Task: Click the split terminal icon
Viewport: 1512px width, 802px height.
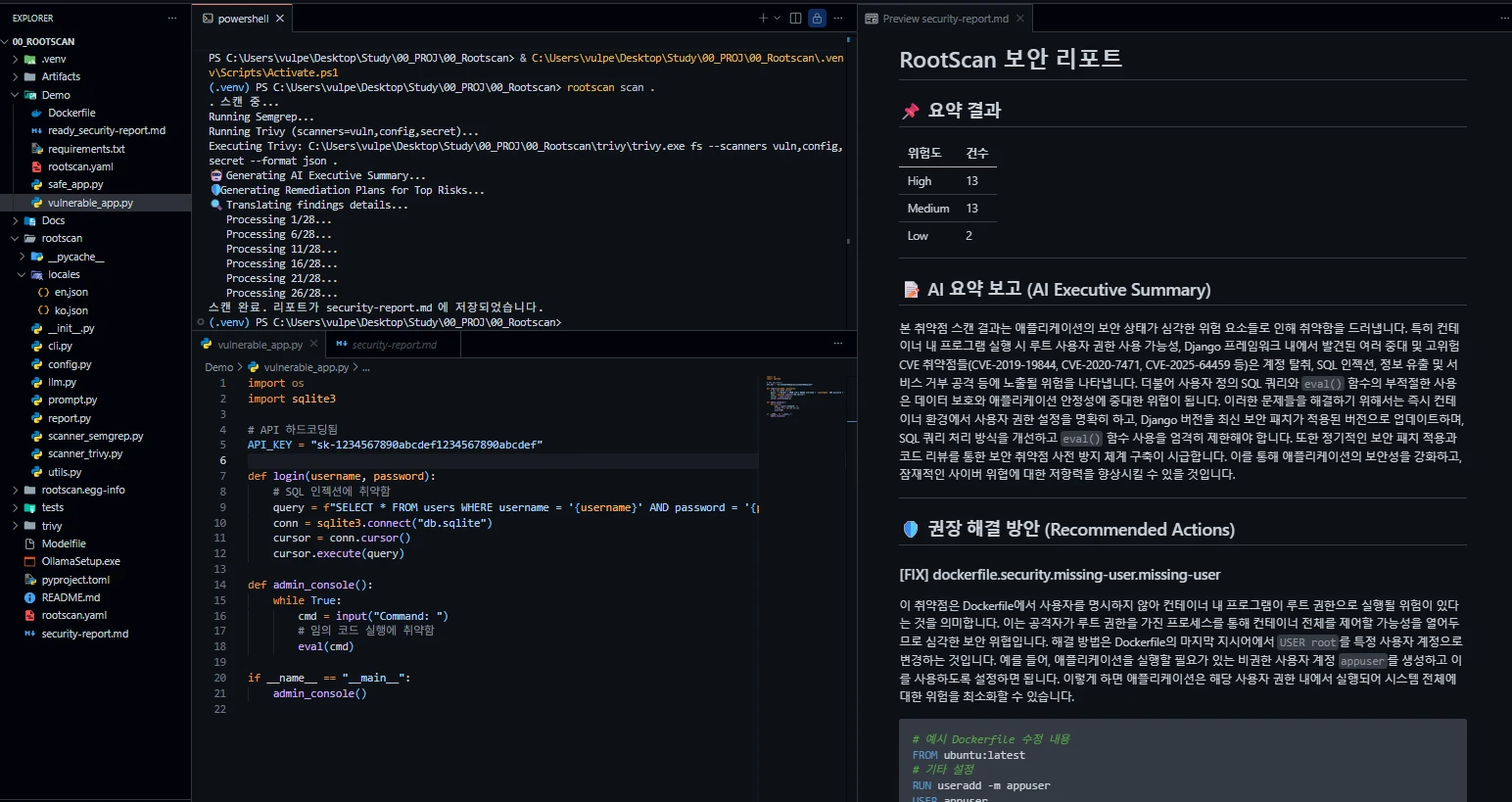Action: (795, 18)
